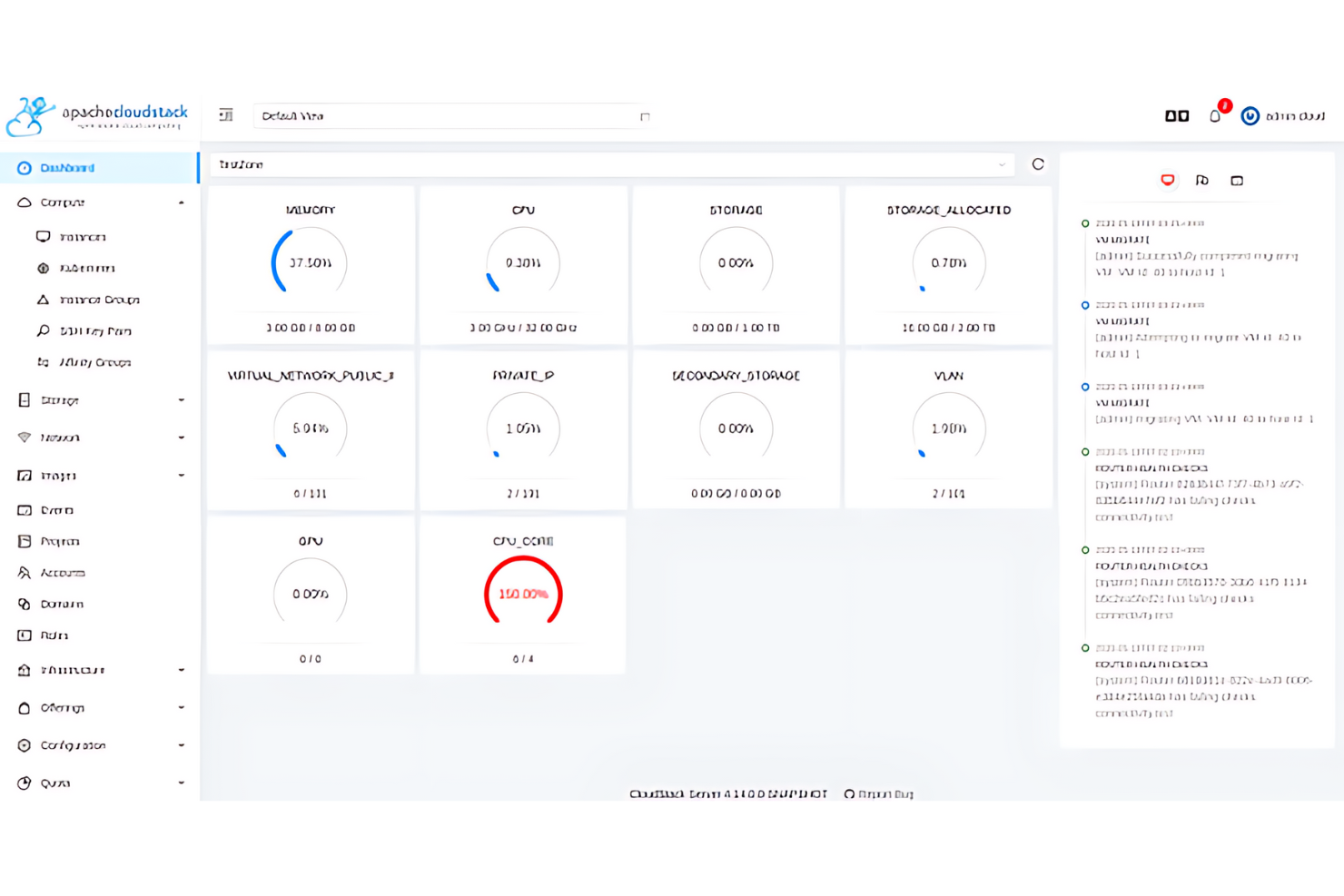This screenshot has width=1344, height=896.
Task: Open the admin user avatar menu
Action: point(1250,116)
